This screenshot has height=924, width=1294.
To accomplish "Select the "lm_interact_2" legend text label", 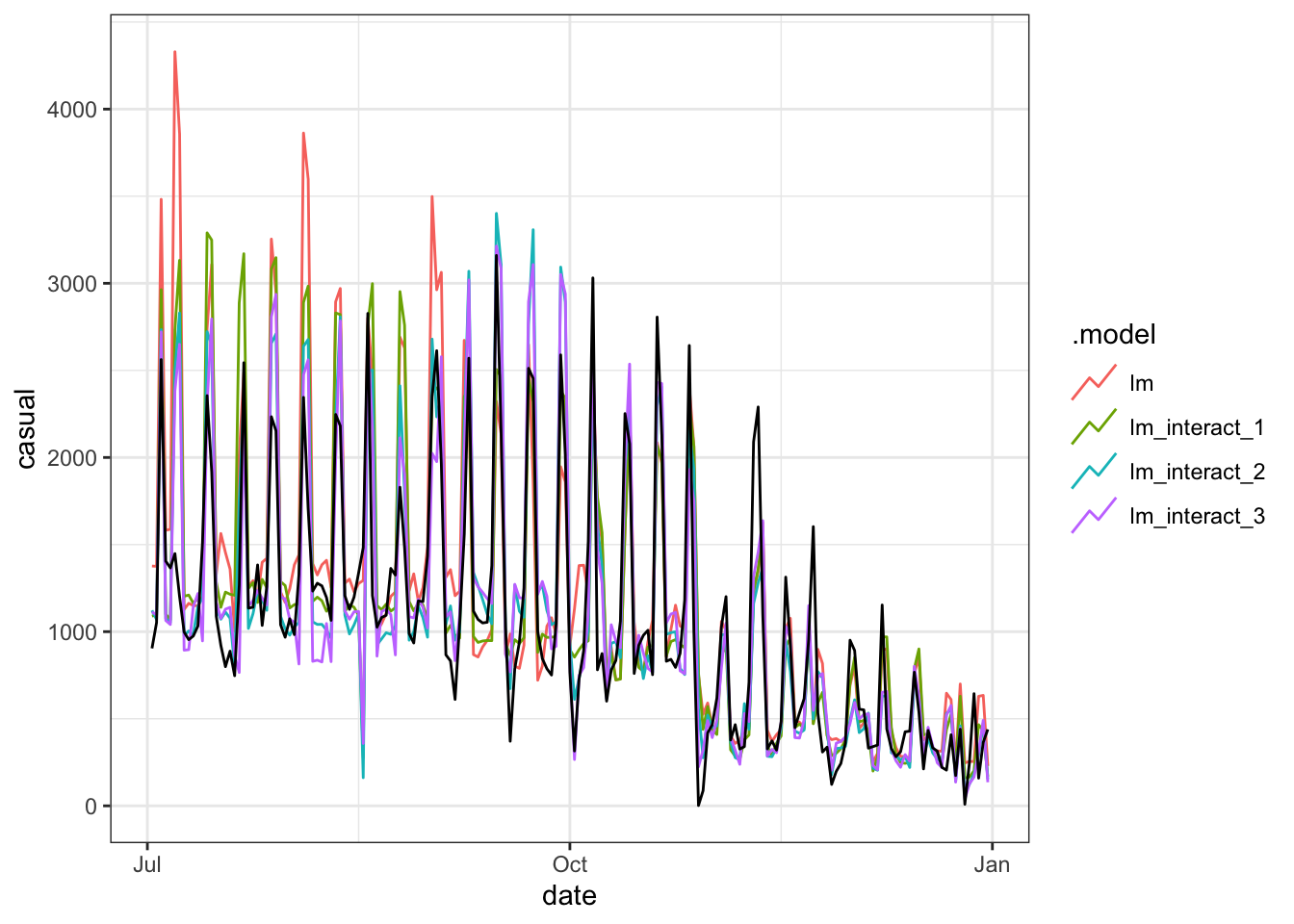I will pos(1196,472).
